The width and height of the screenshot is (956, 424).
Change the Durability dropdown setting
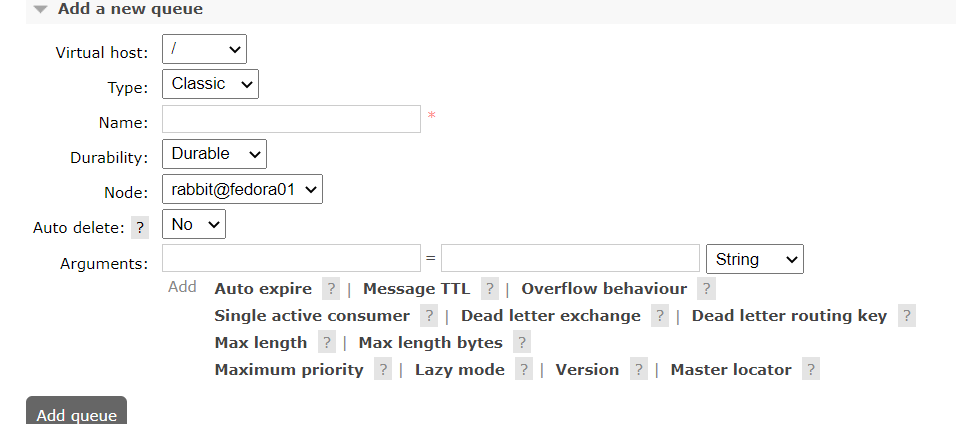(214, 154)
